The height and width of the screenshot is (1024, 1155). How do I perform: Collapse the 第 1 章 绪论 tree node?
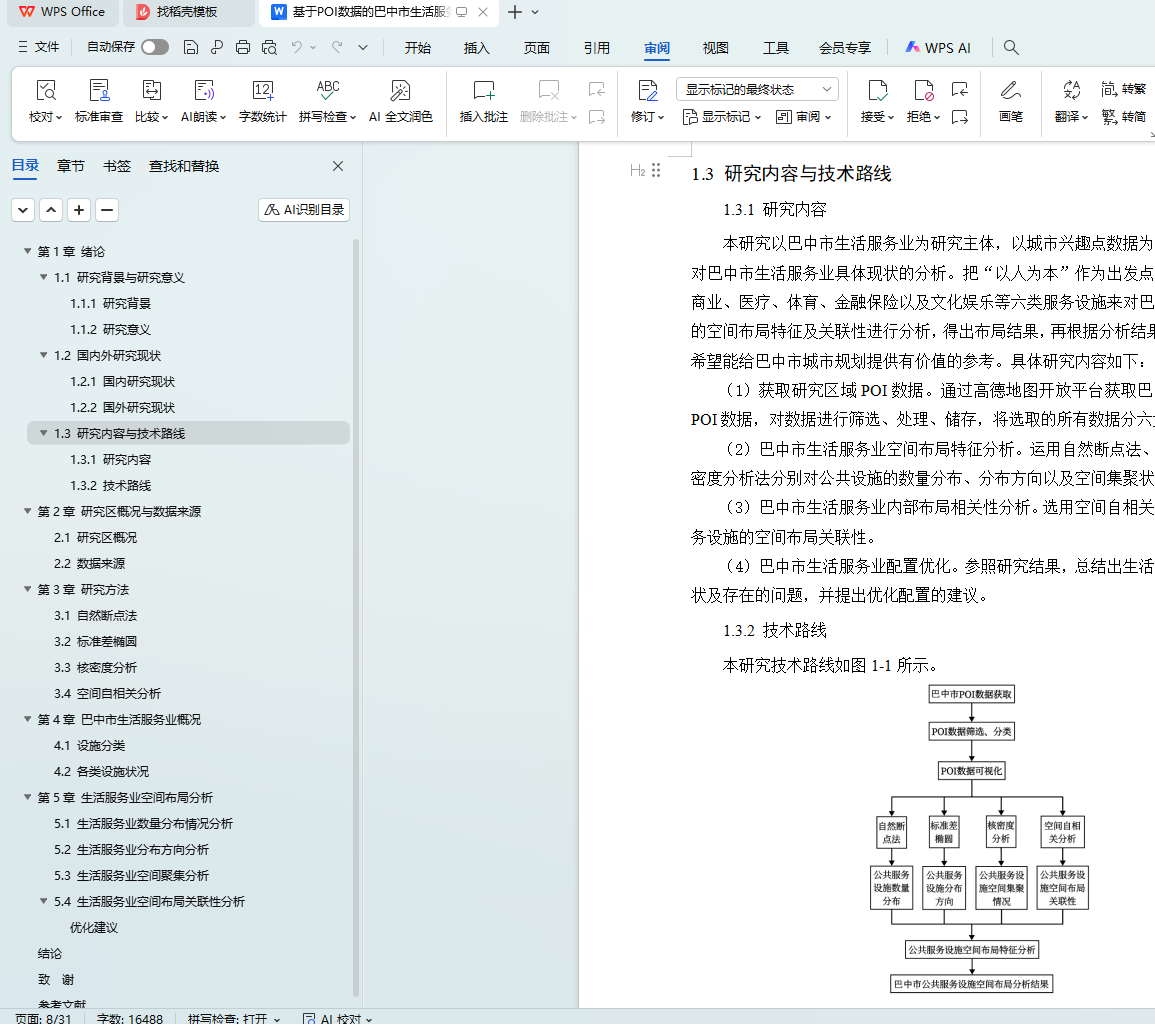coord(28,252)
